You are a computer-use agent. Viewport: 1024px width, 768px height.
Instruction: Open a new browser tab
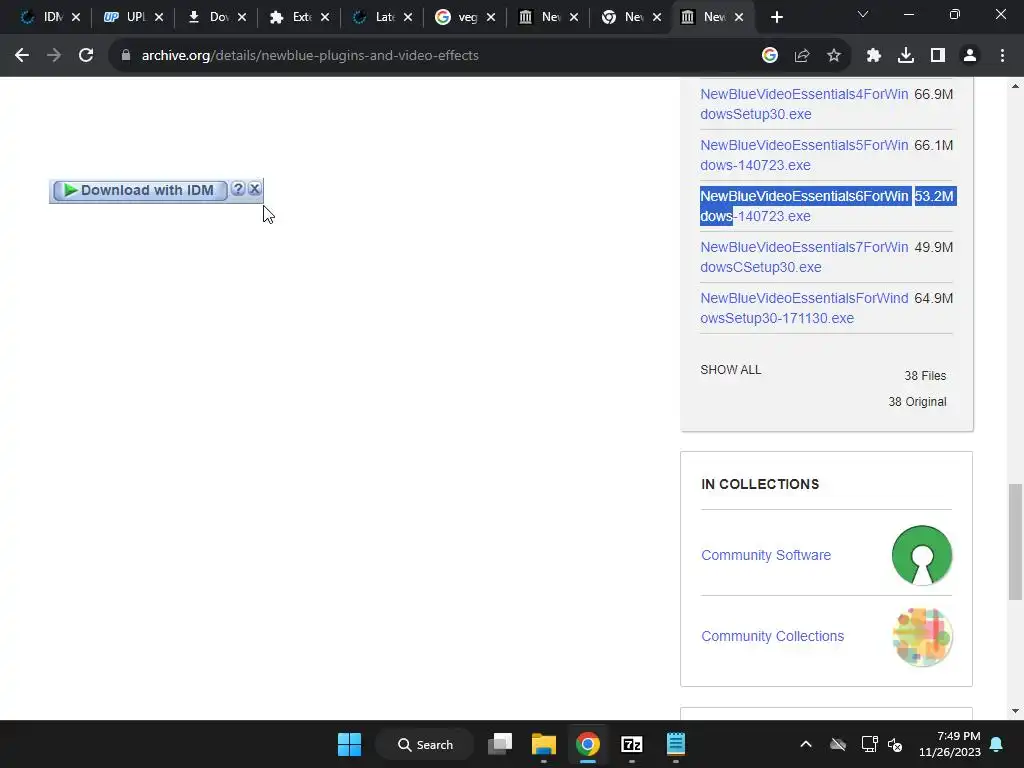tap(776, 18)
